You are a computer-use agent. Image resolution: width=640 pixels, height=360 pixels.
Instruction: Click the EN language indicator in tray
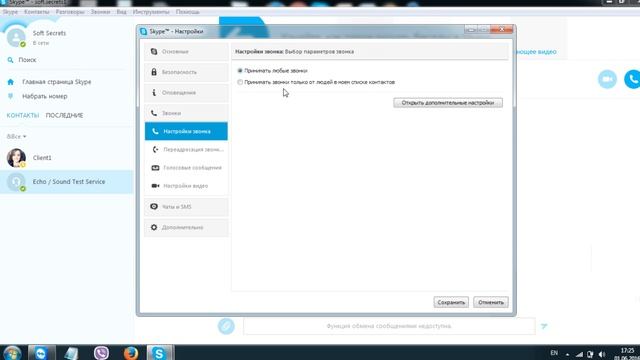(x=554, y=353)
